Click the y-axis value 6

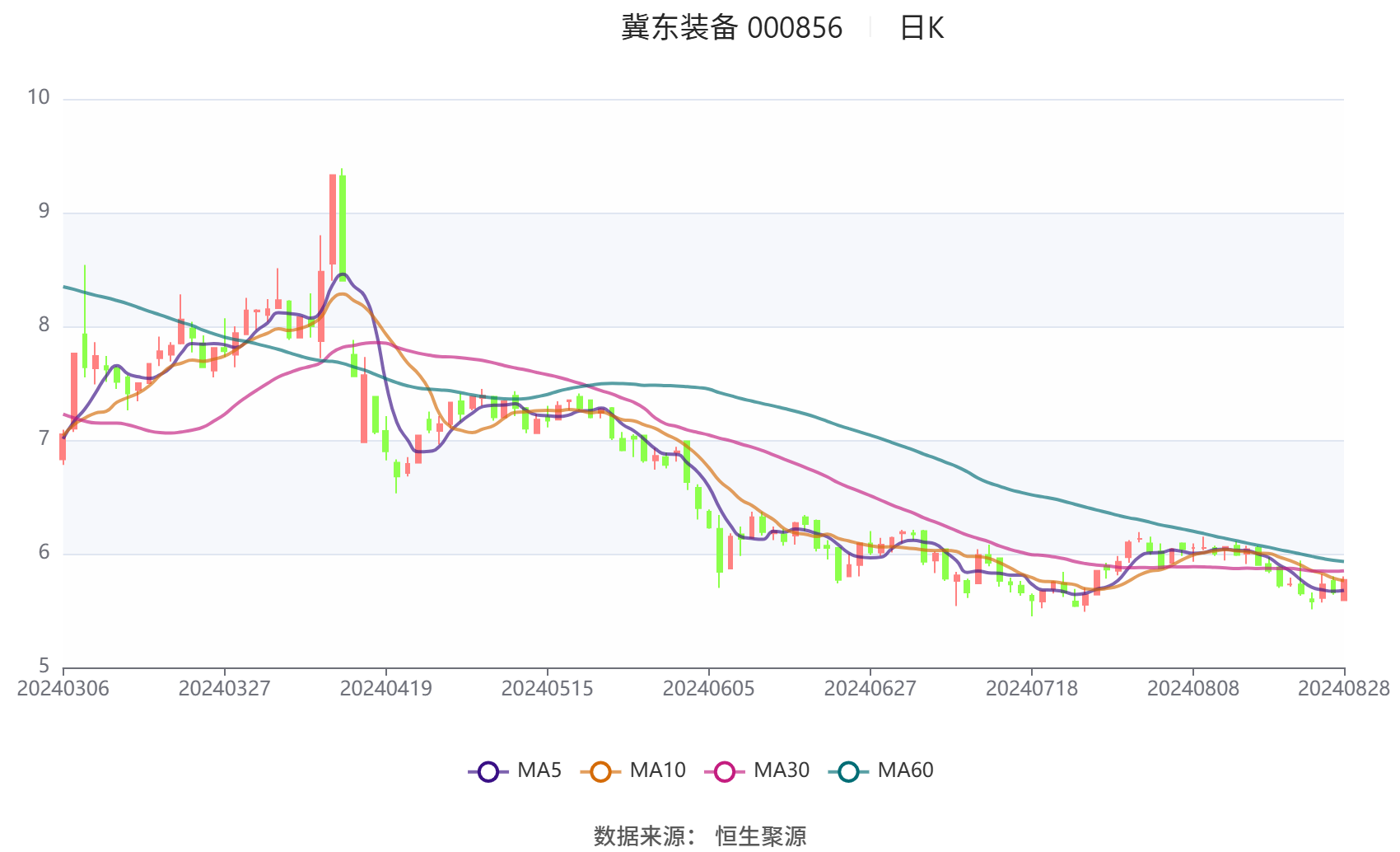tap(44, 552)
